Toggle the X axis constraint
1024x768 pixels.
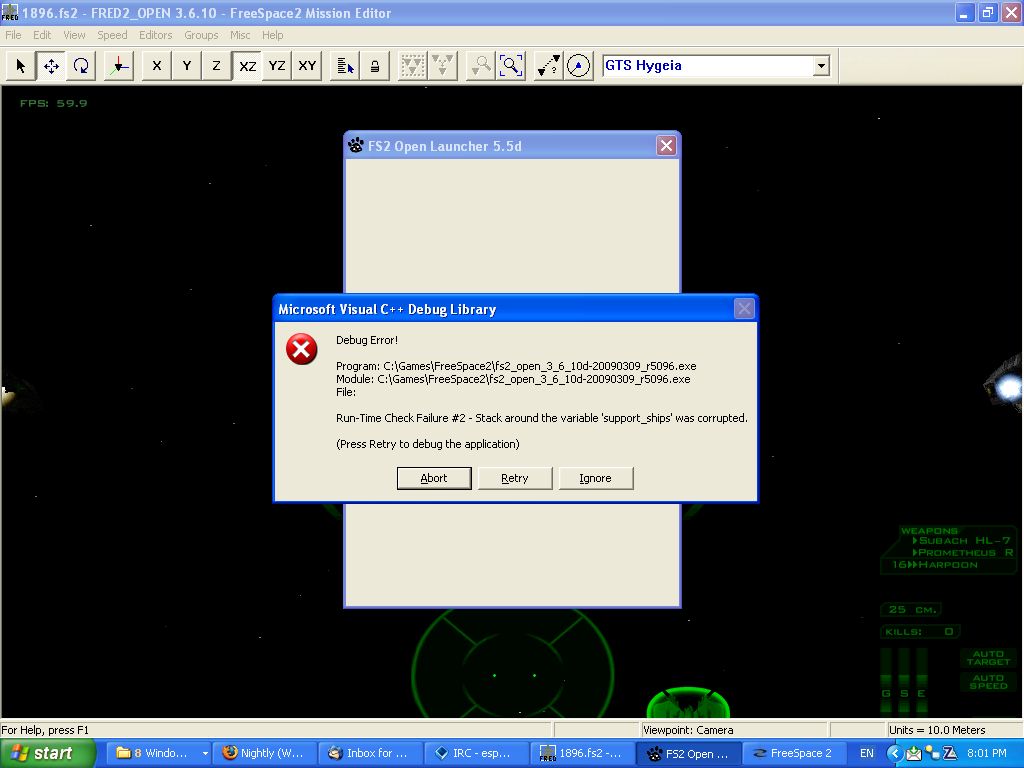tap(157, 66)
